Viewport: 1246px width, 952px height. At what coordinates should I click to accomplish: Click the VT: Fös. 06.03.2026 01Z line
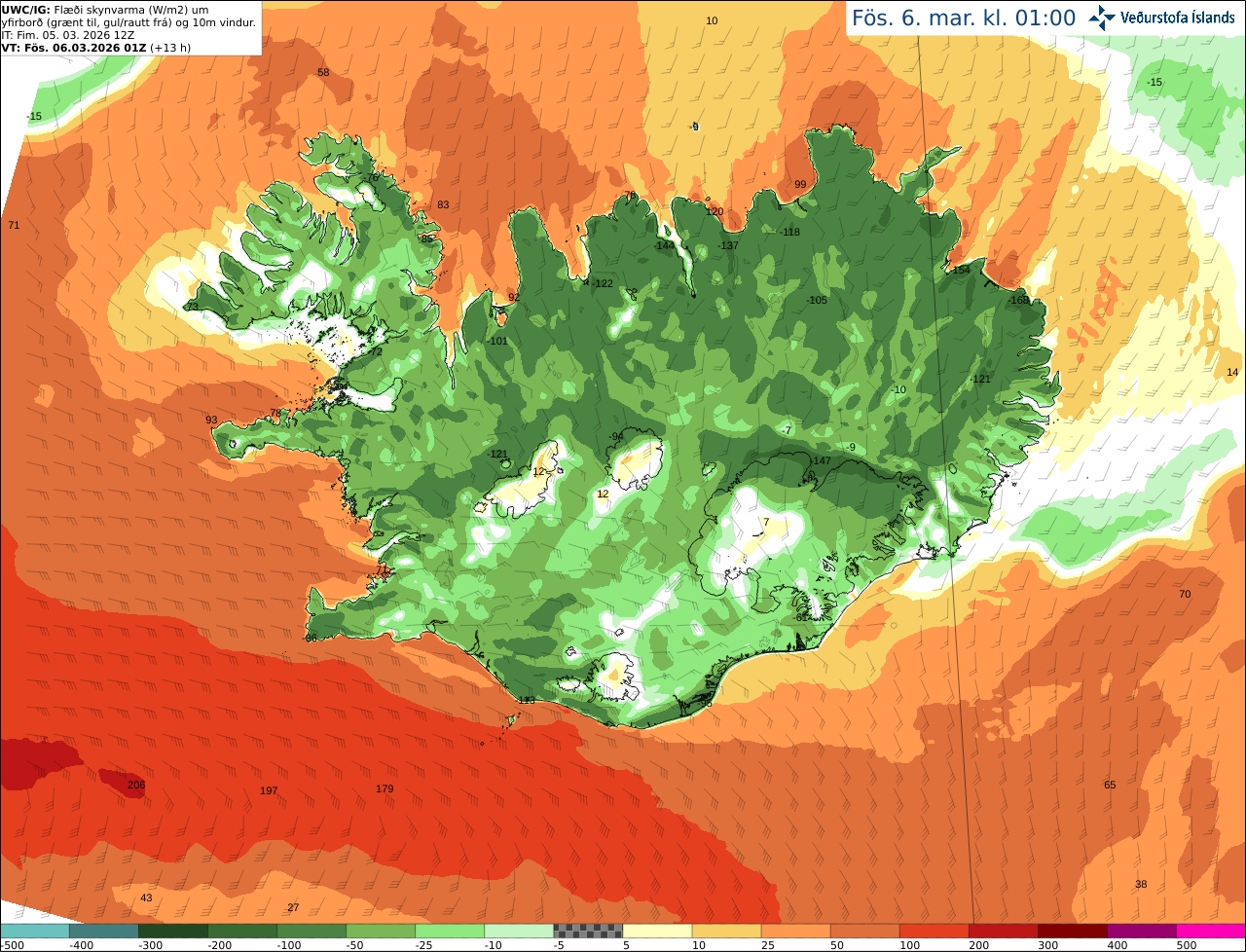click(x=95, y=47)
